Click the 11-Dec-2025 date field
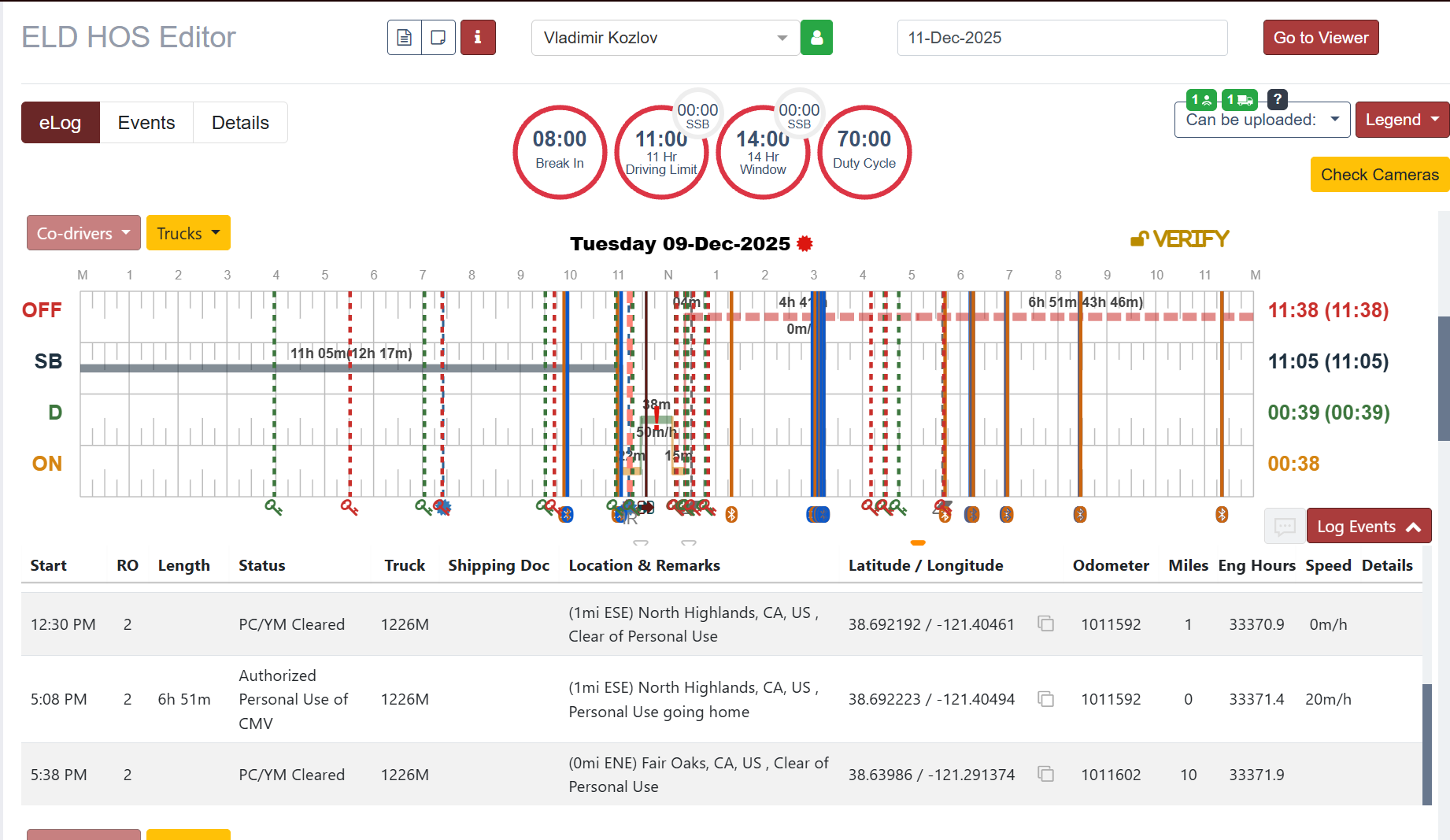Screen dimensions: 1450x840 pyautogui.click(x=1062, y=38)
